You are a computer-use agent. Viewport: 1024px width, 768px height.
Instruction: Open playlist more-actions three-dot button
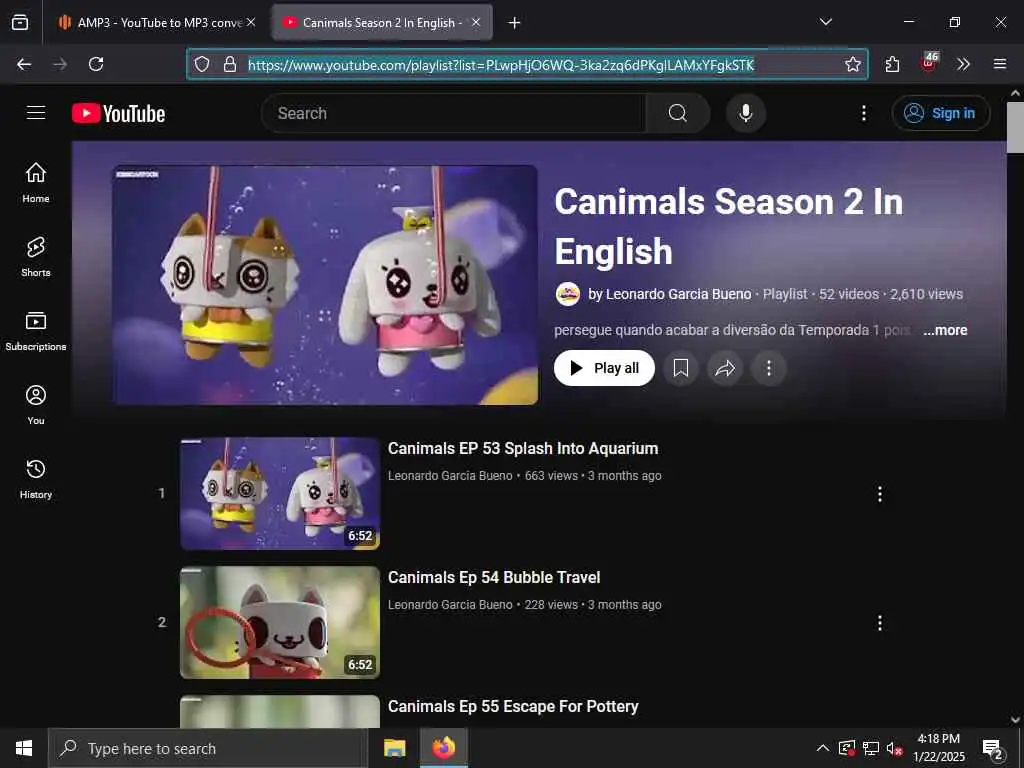[769, 368]
